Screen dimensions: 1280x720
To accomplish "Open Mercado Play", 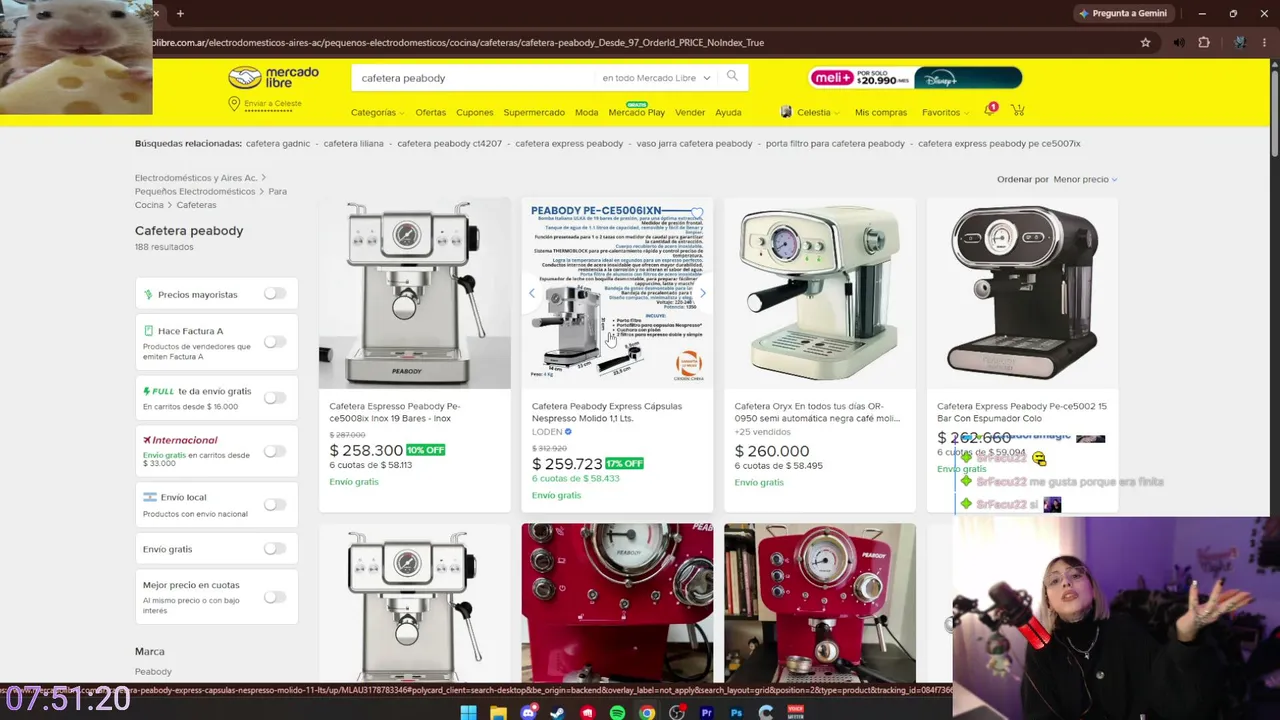I will point(637,111).
